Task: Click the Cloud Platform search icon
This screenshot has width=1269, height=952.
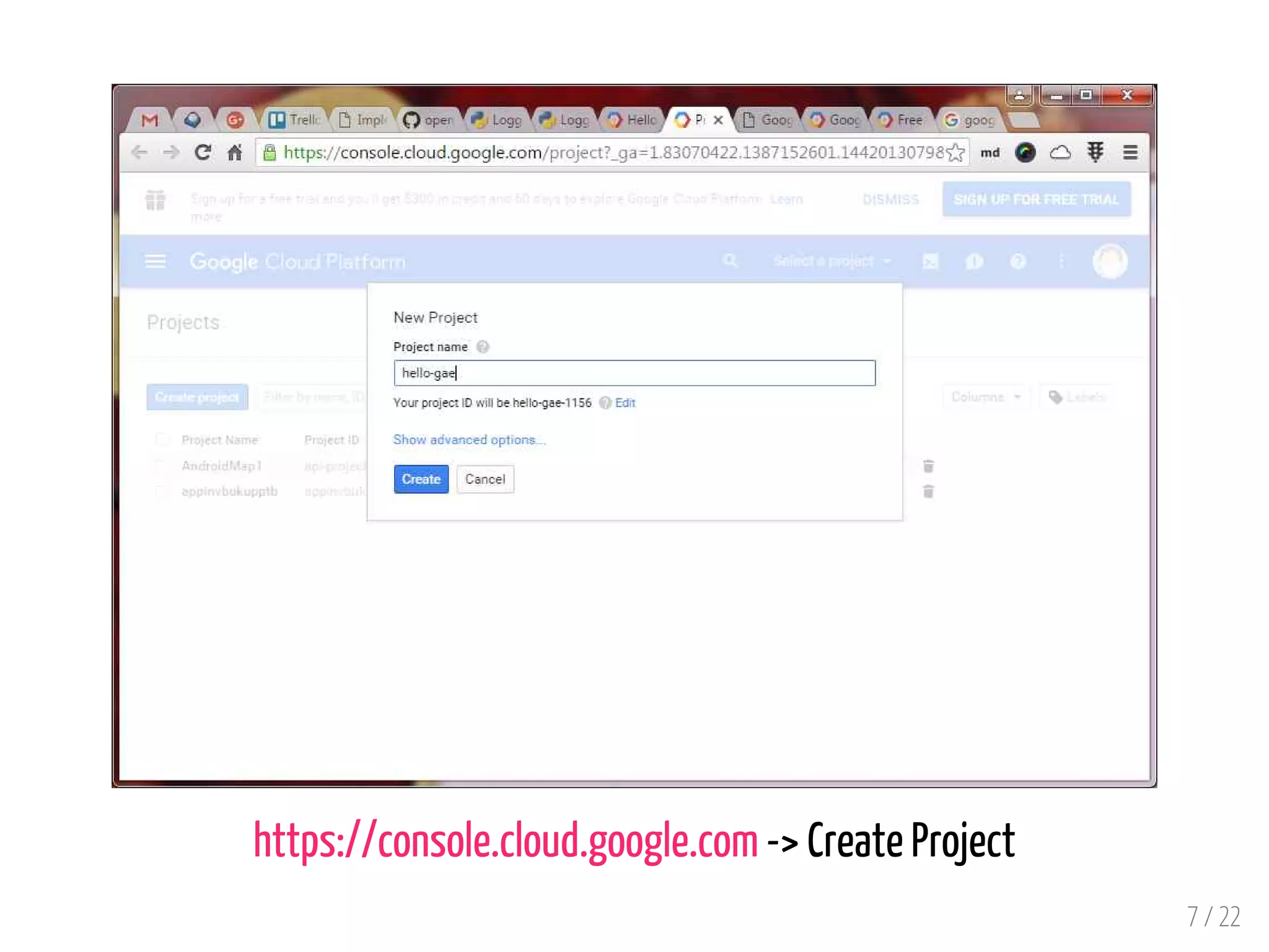Action: (730, 261)
